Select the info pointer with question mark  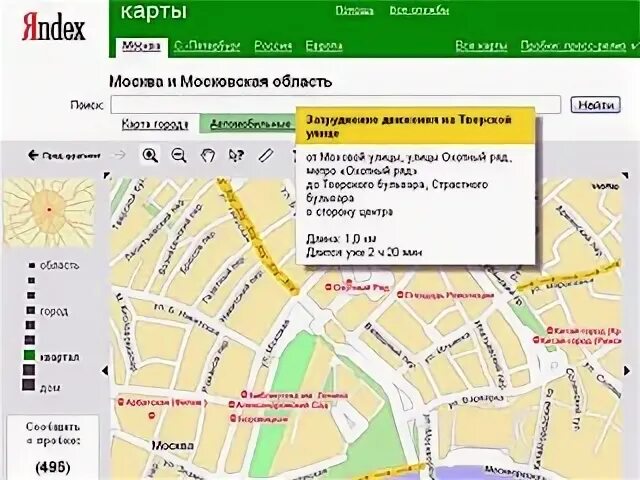point(236,156)
